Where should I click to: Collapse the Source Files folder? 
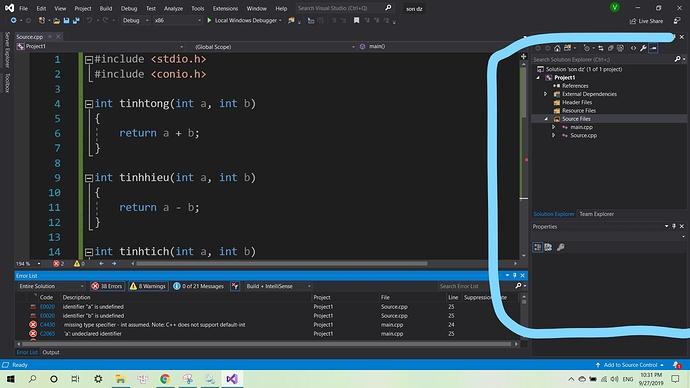(546, 119)
